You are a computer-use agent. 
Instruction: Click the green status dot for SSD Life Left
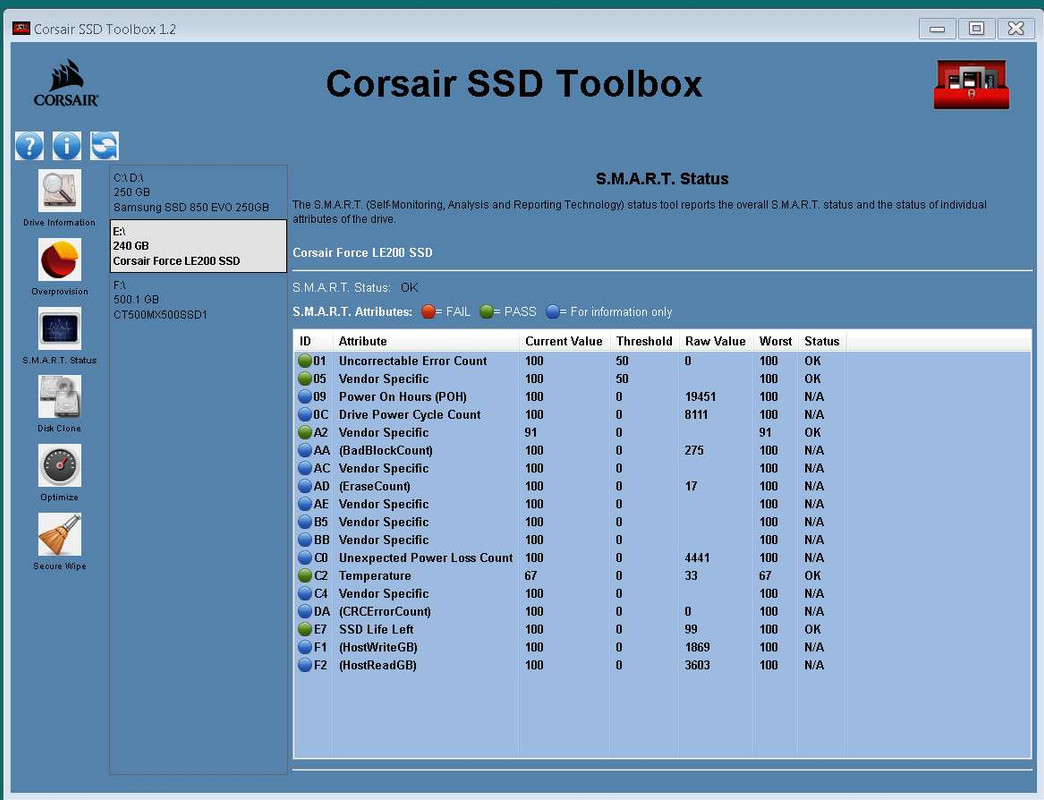pyautogui.click(x=305, y=630)
